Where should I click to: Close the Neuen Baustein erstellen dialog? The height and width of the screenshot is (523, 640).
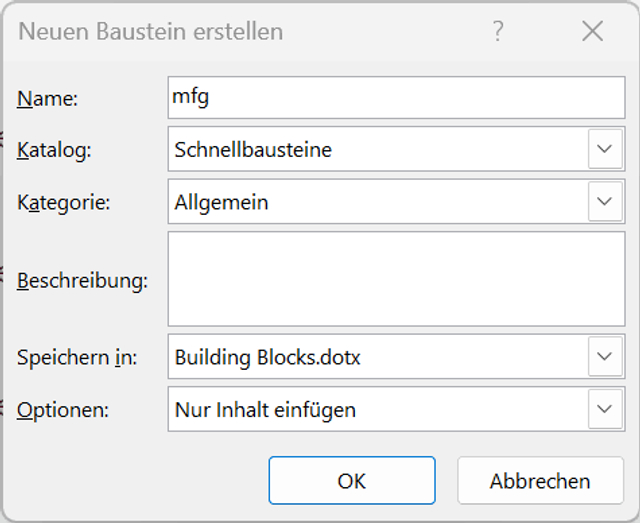592,31
